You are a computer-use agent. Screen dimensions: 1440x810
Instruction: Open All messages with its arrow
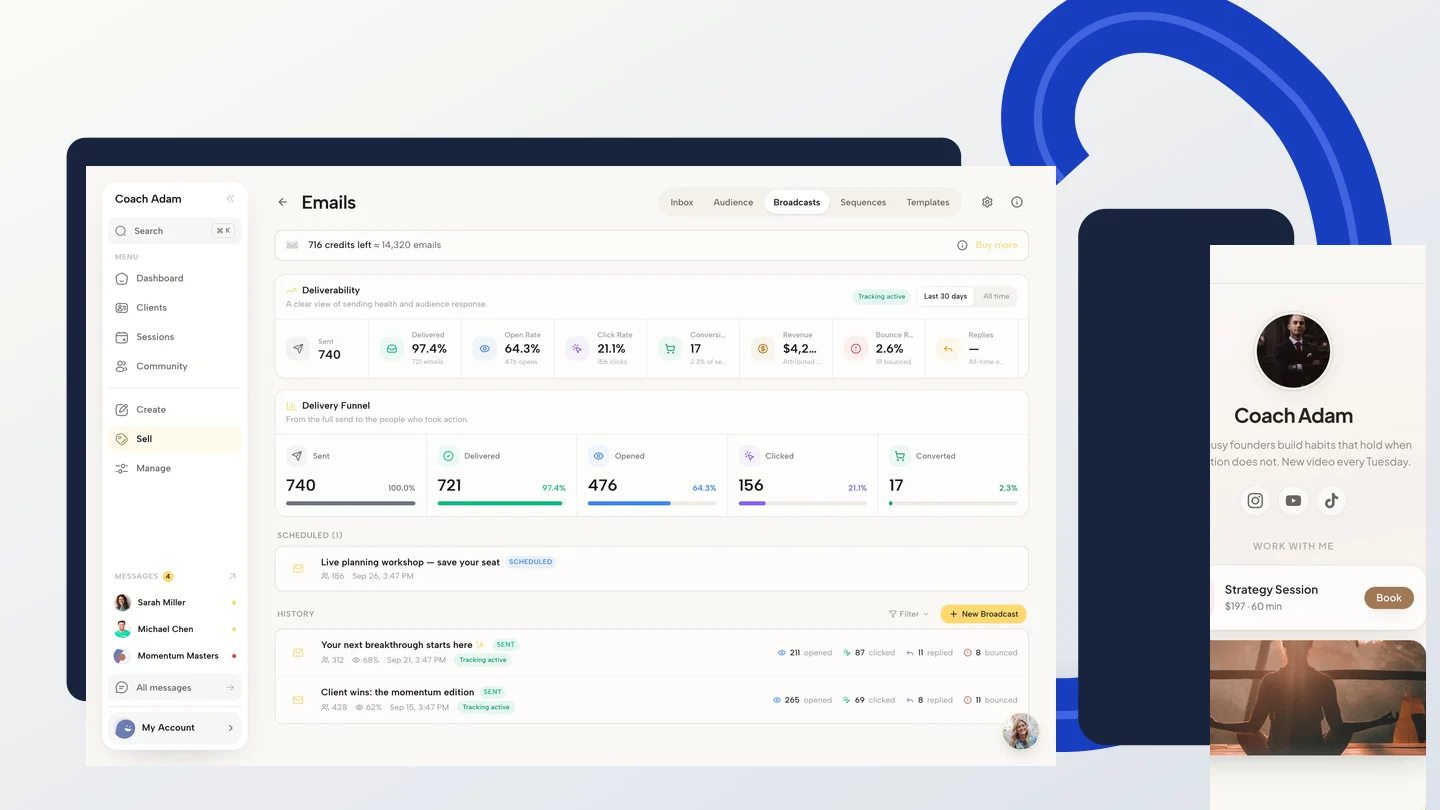(175, 688)
